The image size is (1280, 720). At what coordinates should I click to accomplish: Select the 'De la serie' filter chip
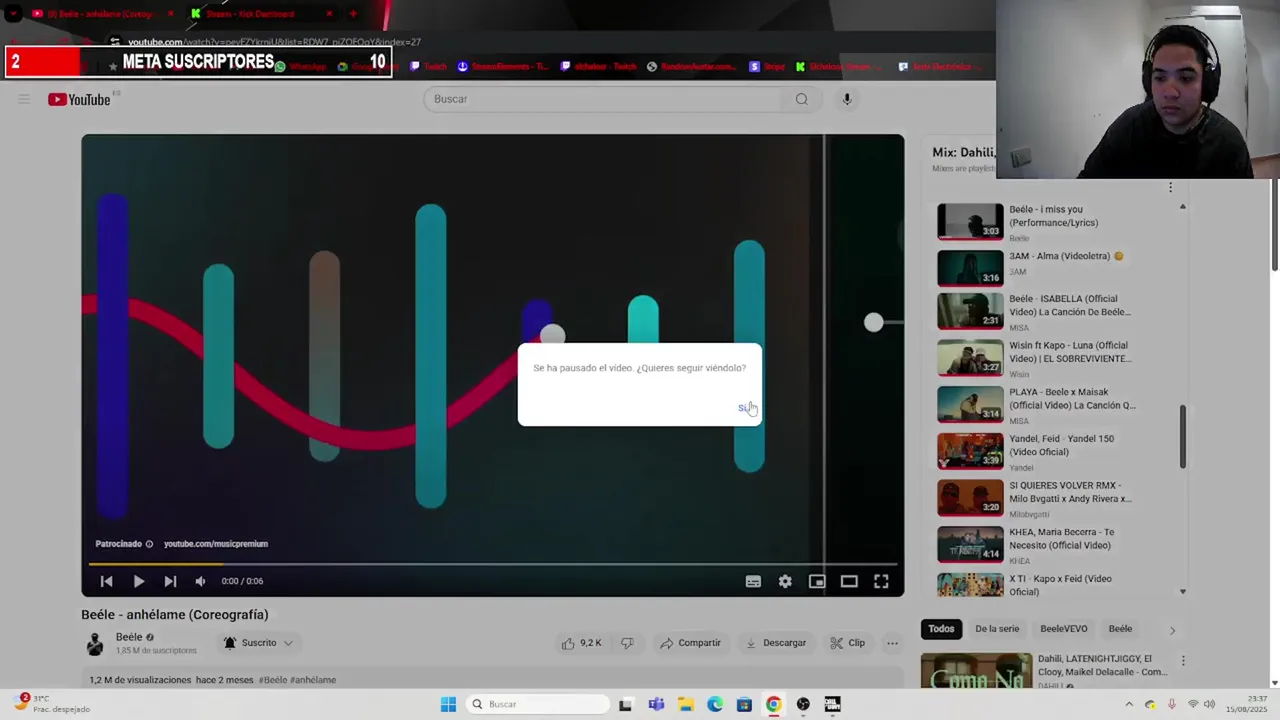pos(997,629)
